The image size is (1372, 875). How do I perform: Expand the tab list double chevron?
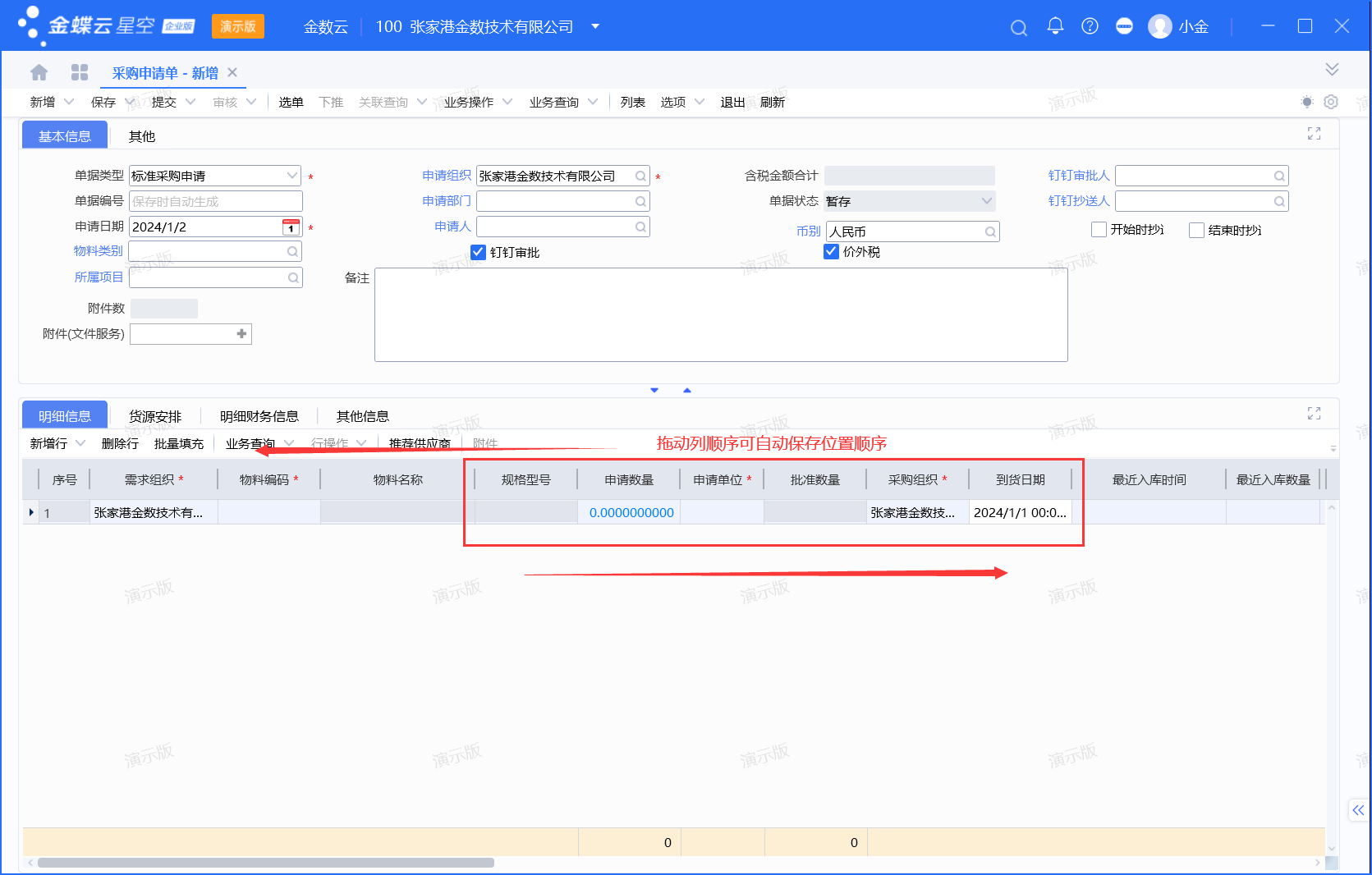point(1332,69)
